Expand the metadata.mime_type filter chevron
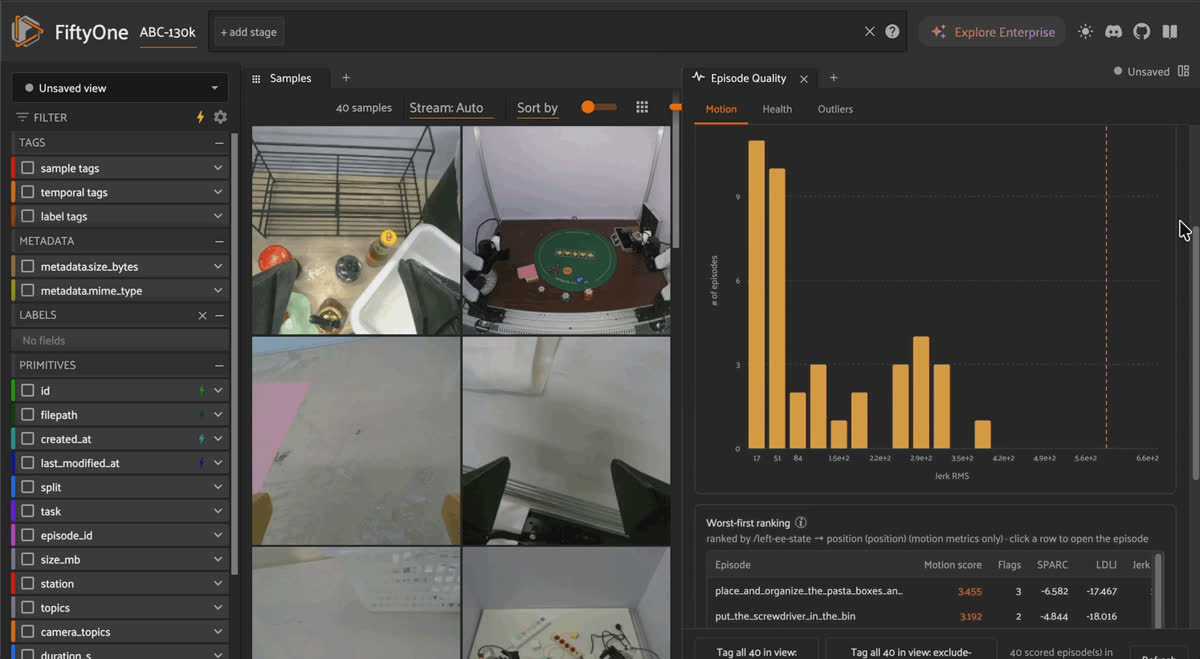Screen dimensions: 1200x659 (218, 291)
